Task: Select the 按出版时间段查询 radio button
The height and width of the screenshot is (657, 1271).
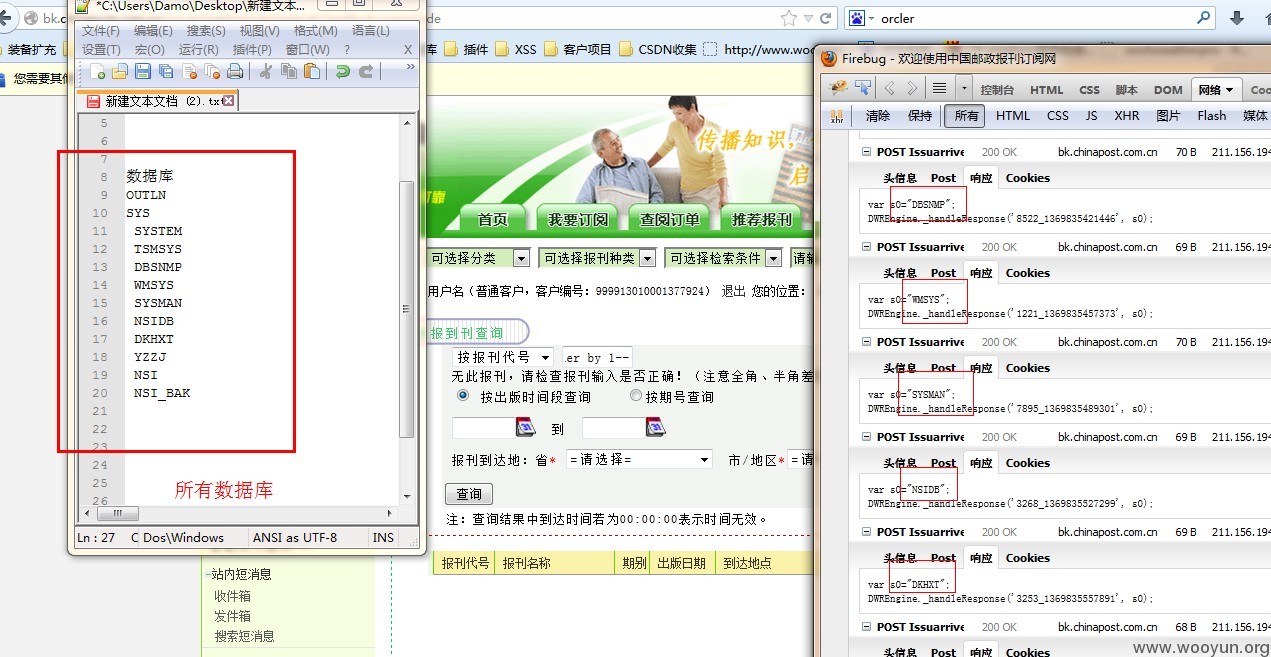Action: (x=463, y=396)
